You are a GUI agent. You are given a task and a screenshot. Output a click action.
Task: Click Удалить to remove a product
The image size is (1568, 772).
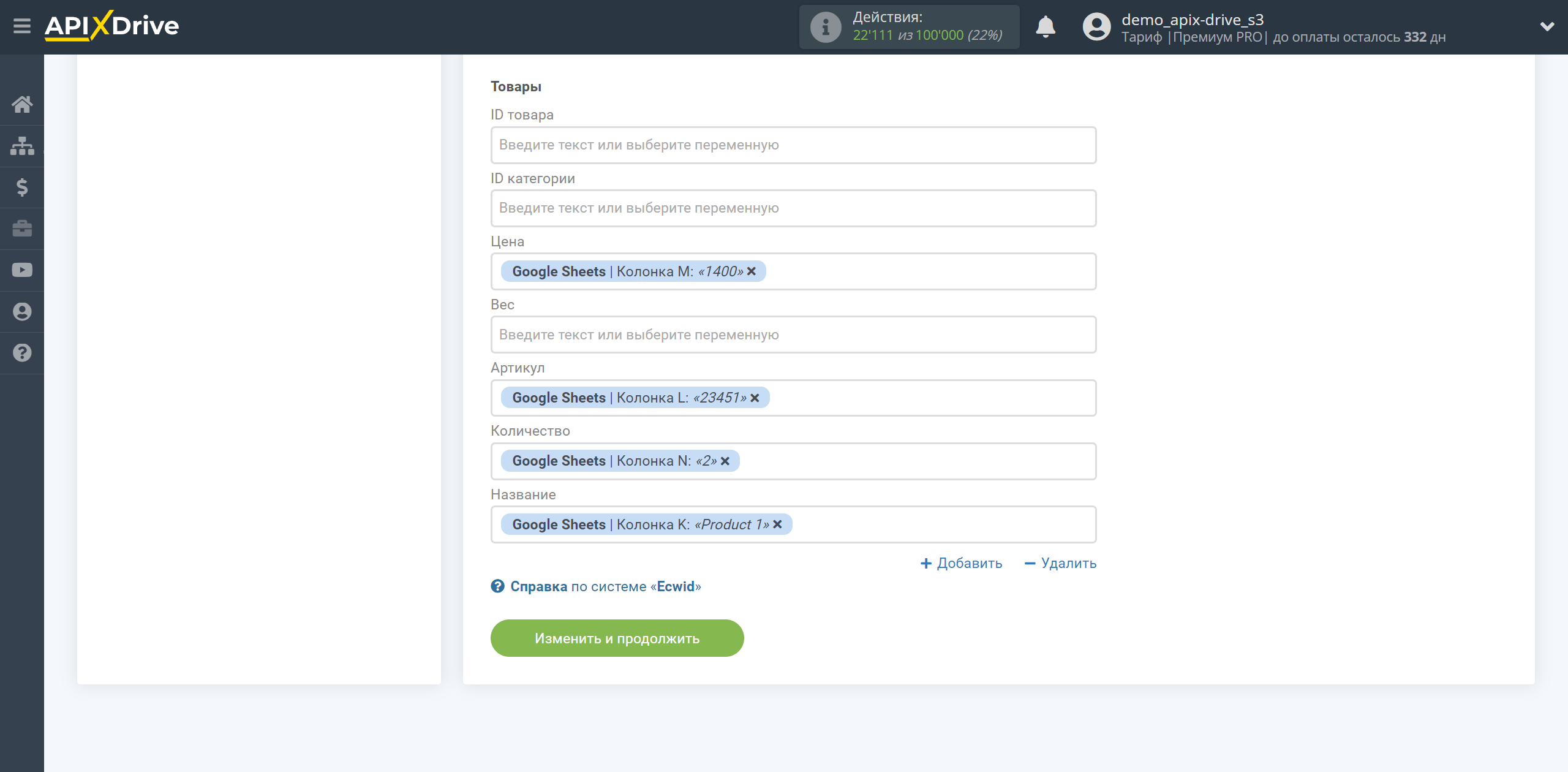point(1060,563)
